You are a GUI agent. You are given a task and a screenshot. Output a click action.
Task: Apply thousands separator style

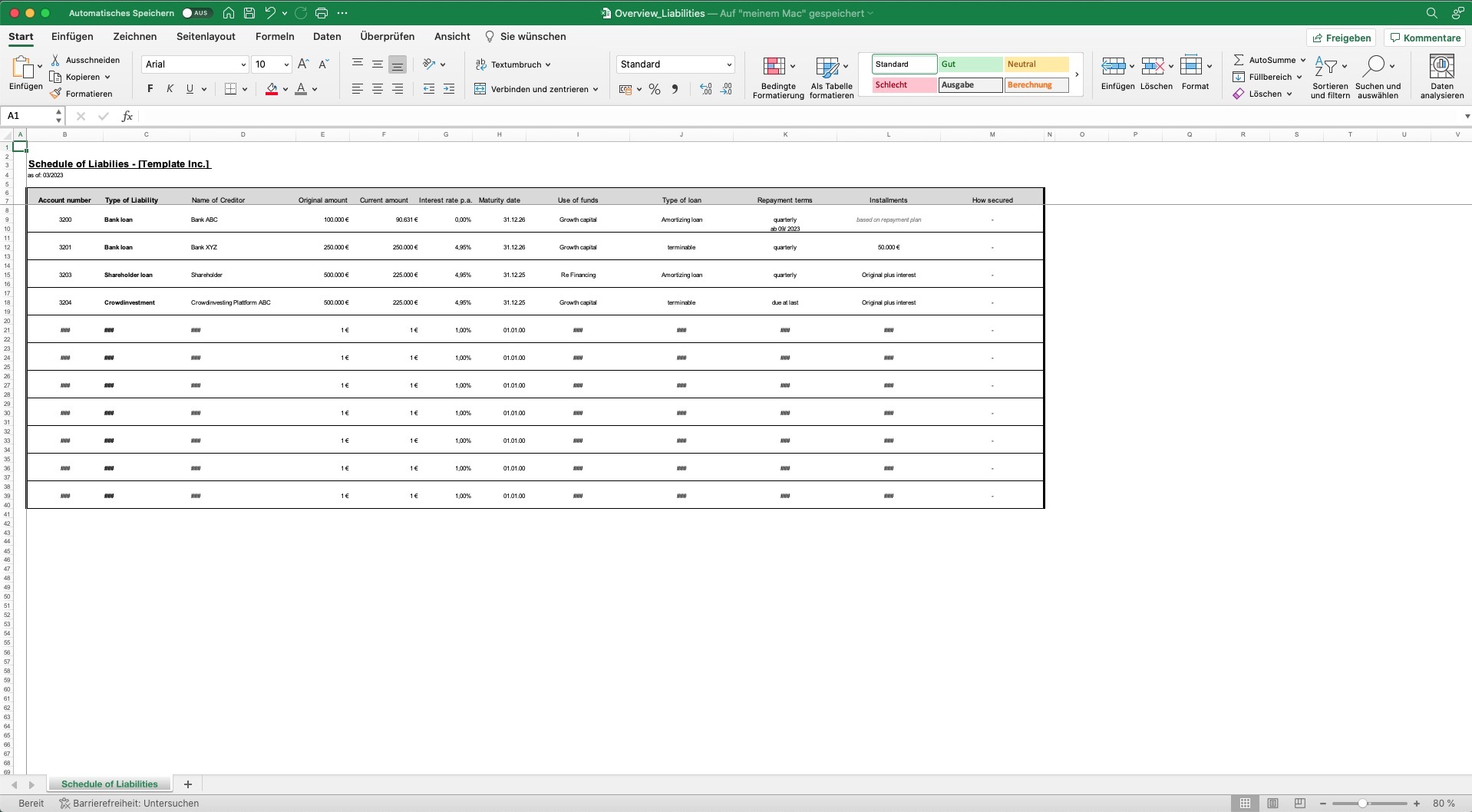tap(675, 89)
